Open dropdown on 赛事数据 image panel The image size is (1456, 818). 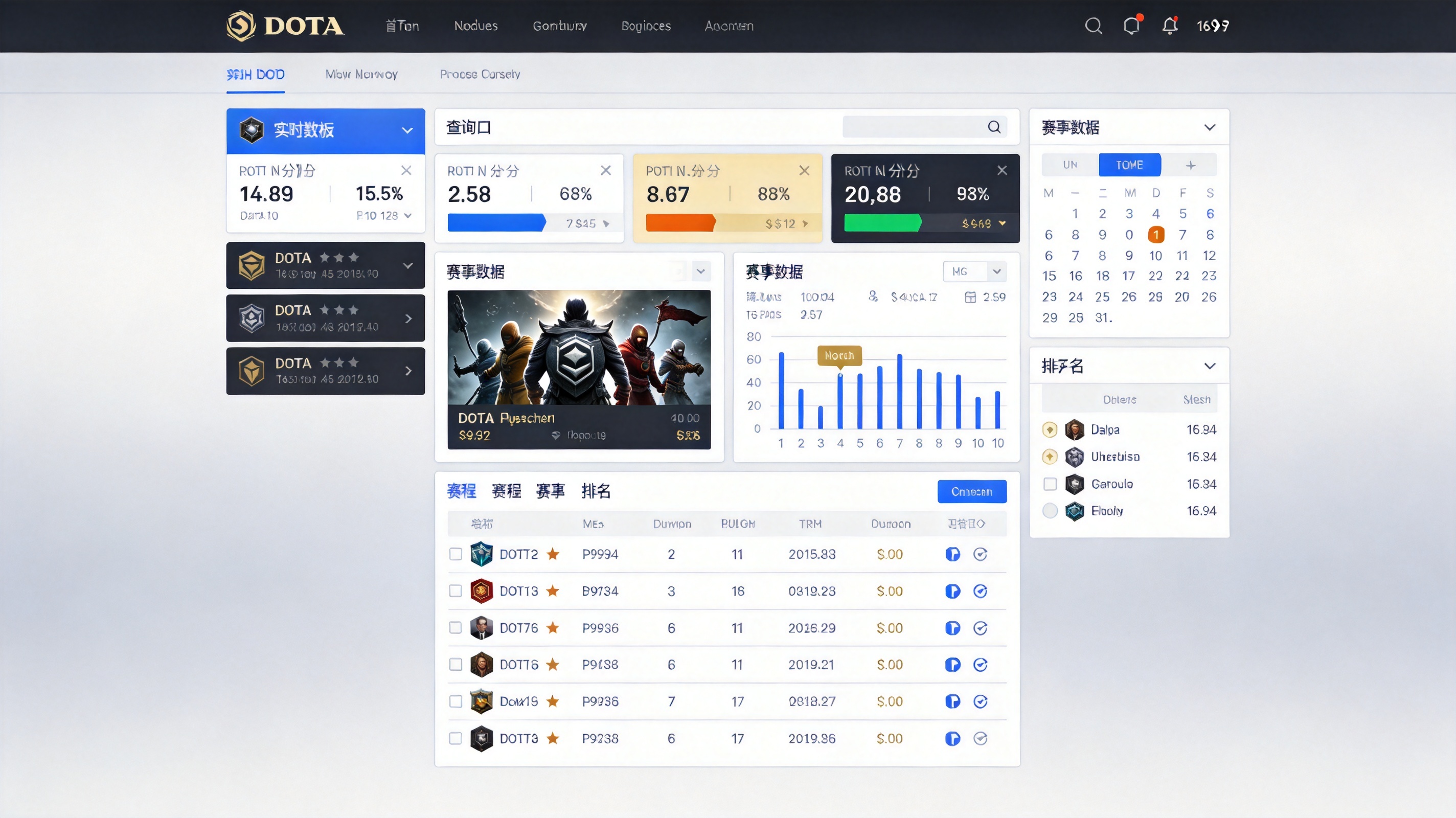point(701,271)
